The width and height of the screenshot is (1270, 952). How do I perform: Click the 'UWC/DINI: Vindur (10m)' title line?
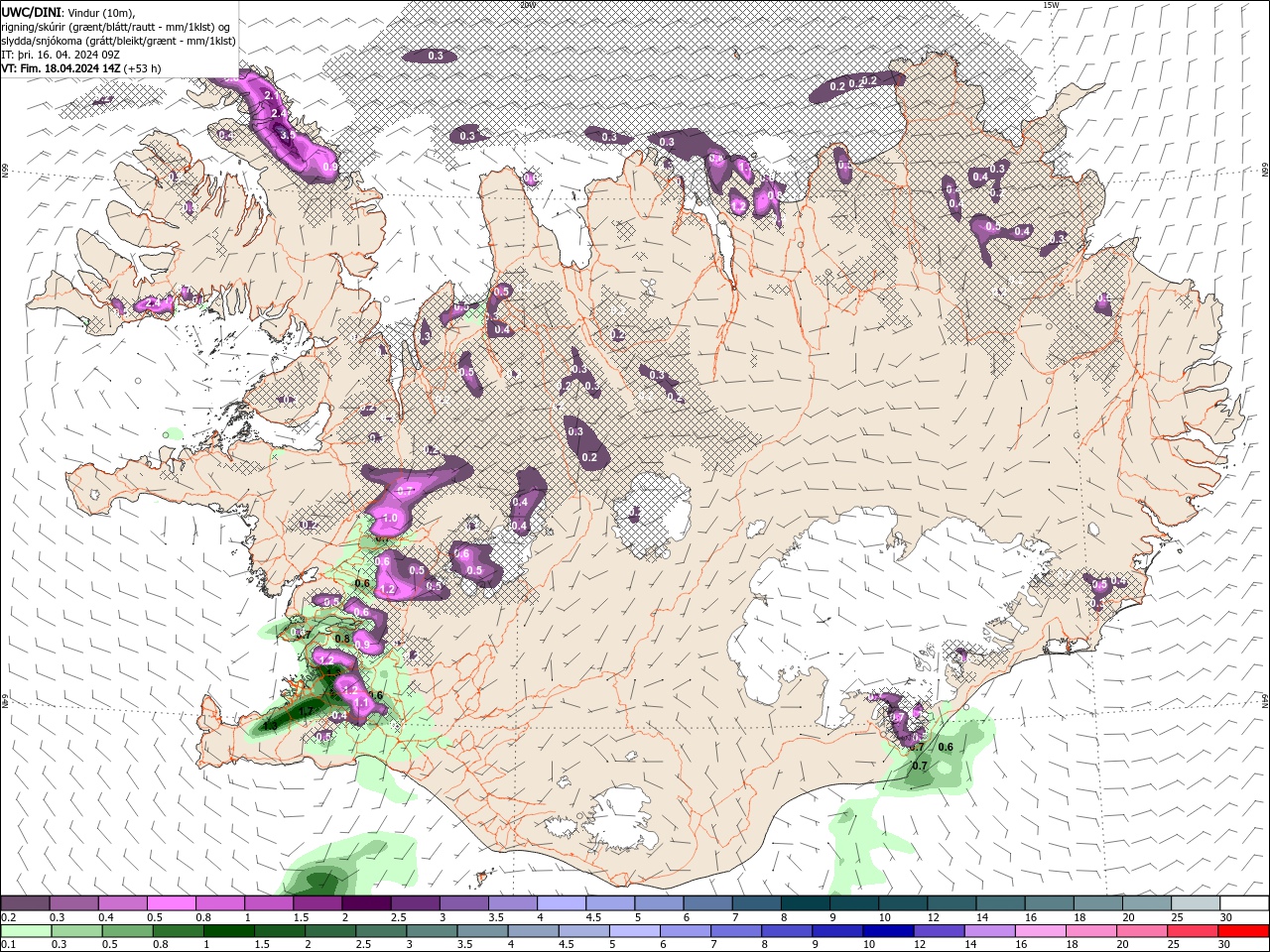(x=67, y=12)
